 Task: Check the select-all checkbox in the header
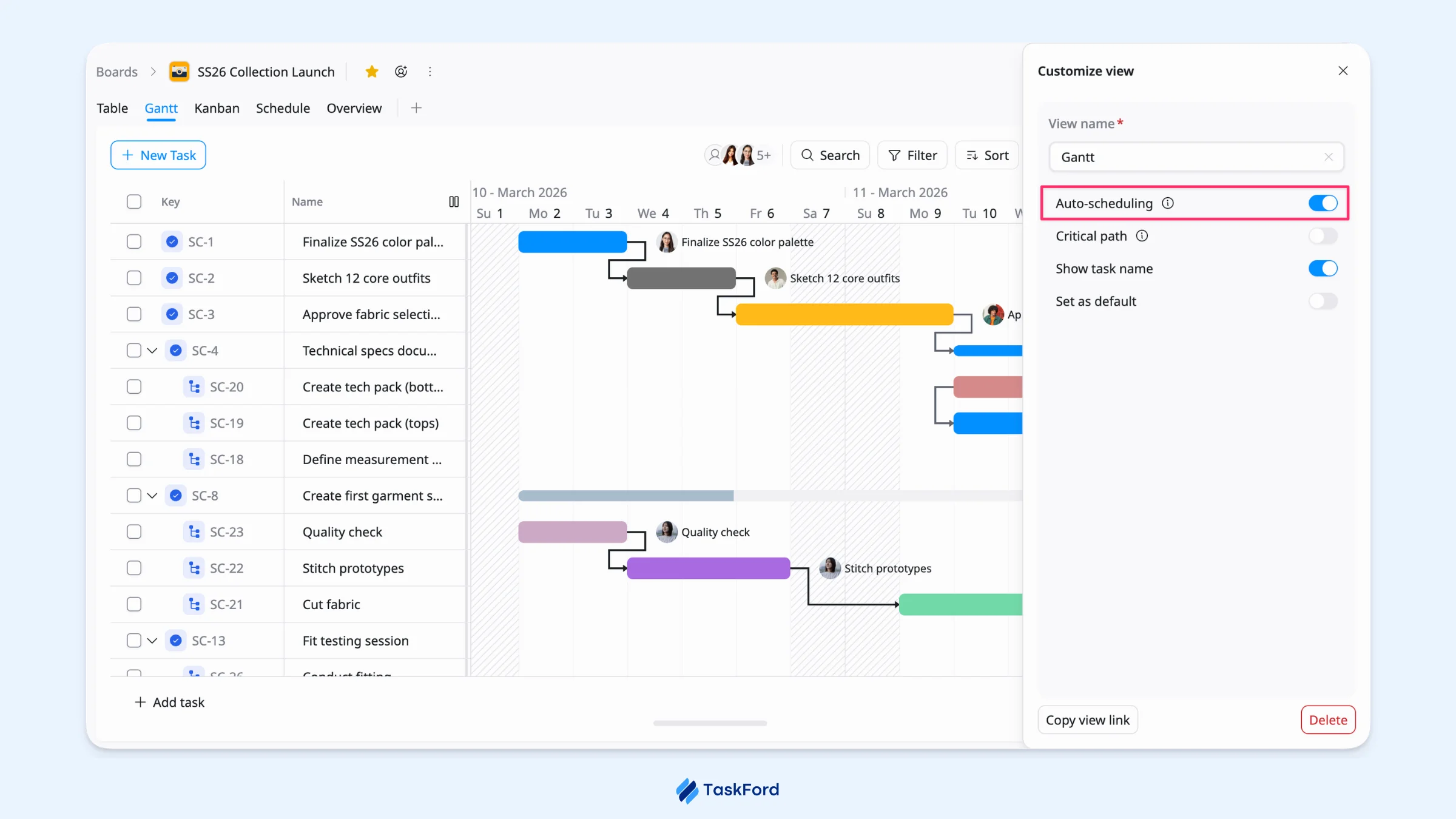pos(134,201)
